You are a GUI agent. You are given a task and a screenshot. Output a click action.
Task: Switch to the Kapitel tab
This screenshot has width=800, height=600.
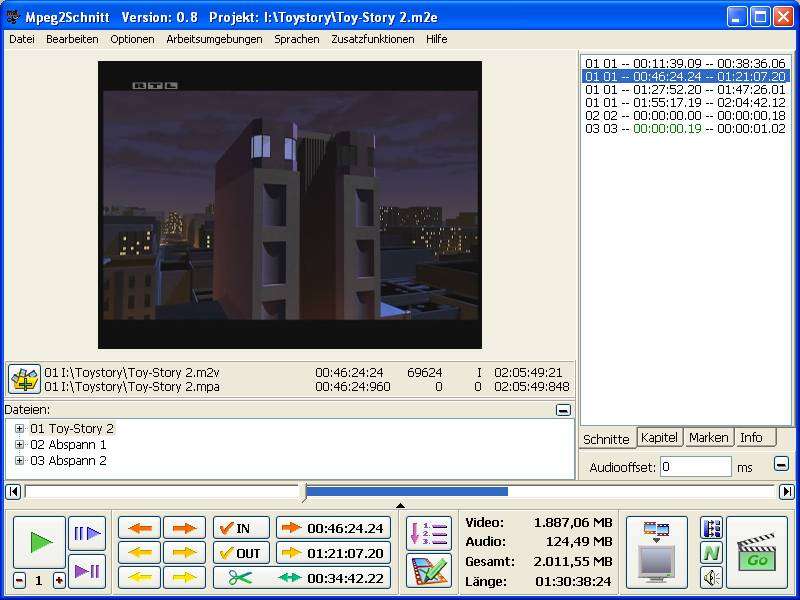click(x=659, y=438)
